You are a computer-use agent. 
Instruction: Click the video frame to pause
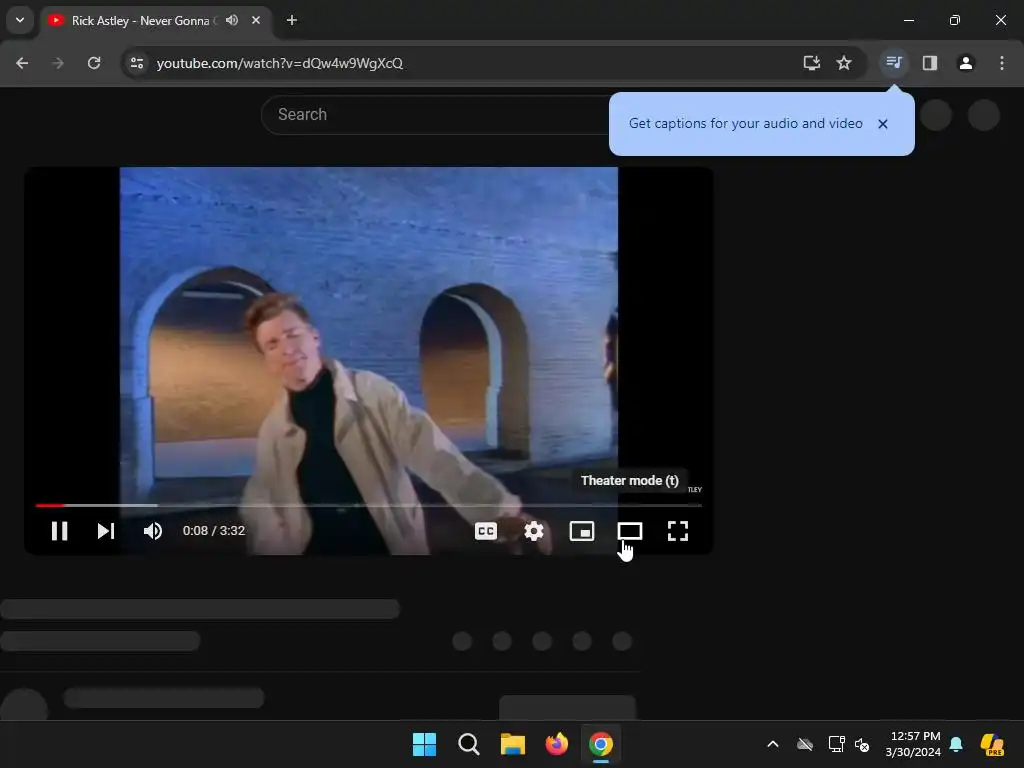pos(368,333)
